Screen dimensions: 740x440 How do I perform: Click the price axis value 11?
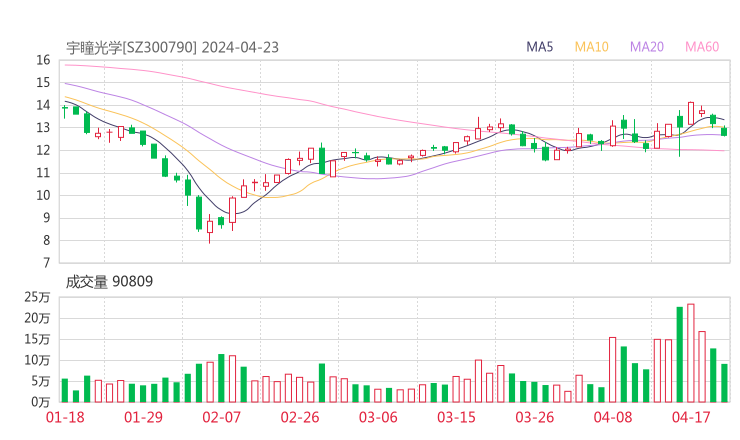pos(43,173)
